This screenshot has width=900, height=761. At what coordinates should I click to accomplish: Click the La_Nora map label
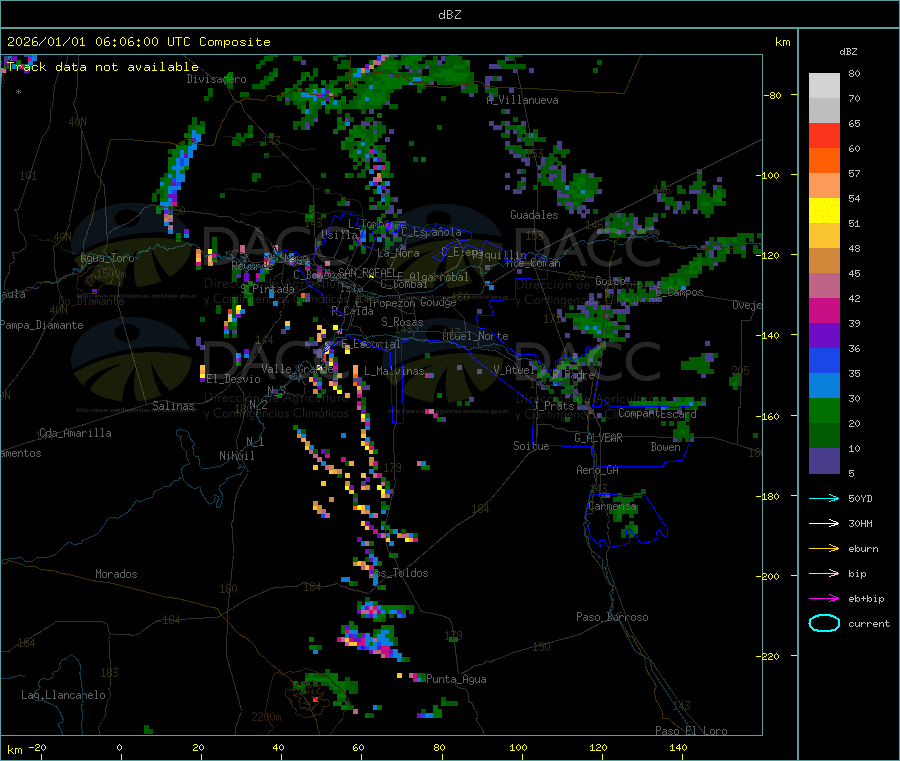(x=398, y=253)
